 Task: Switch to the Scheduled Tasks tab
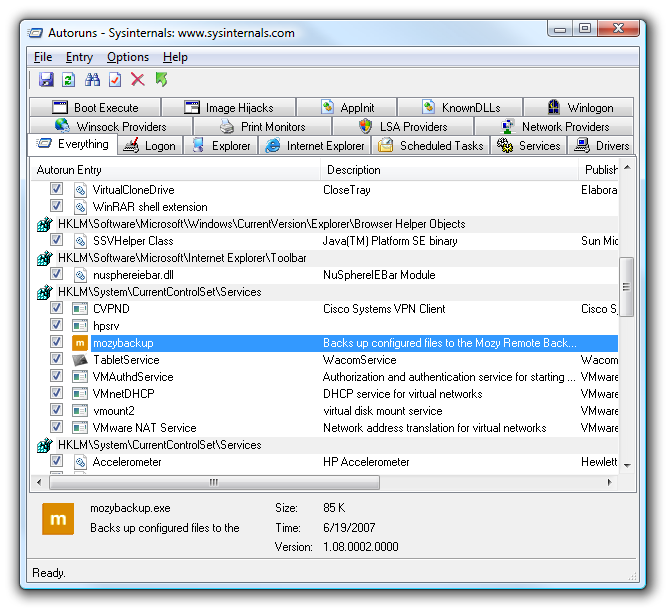tap(432, 146)
